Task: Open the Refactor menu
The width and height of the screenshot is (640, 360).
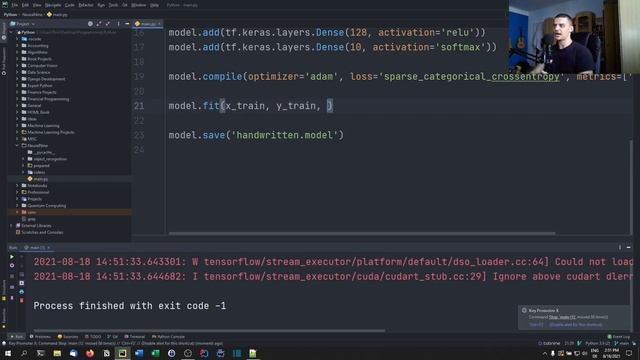Action: 86,5
